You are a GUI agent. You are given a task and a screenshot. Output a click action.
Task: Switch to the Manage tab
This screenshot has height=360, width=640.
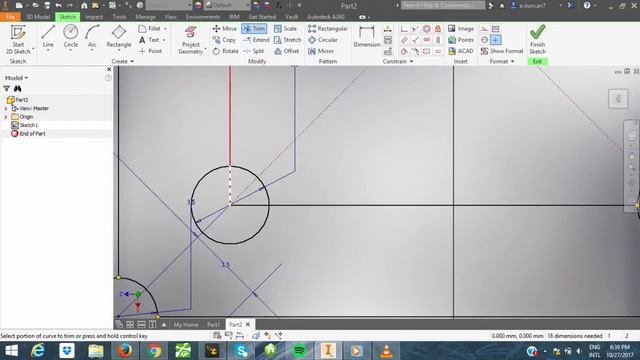point(145,17)
